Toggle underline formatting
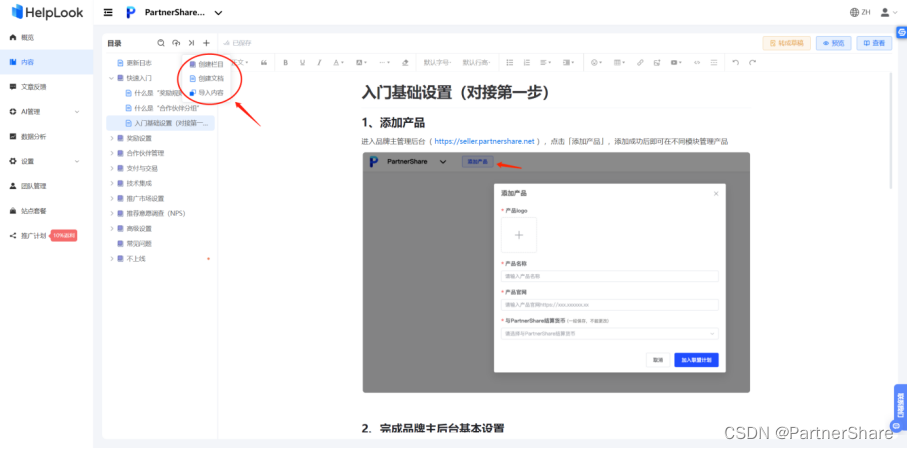The width and height of the screenshot is (908, 449). (302, 63)
